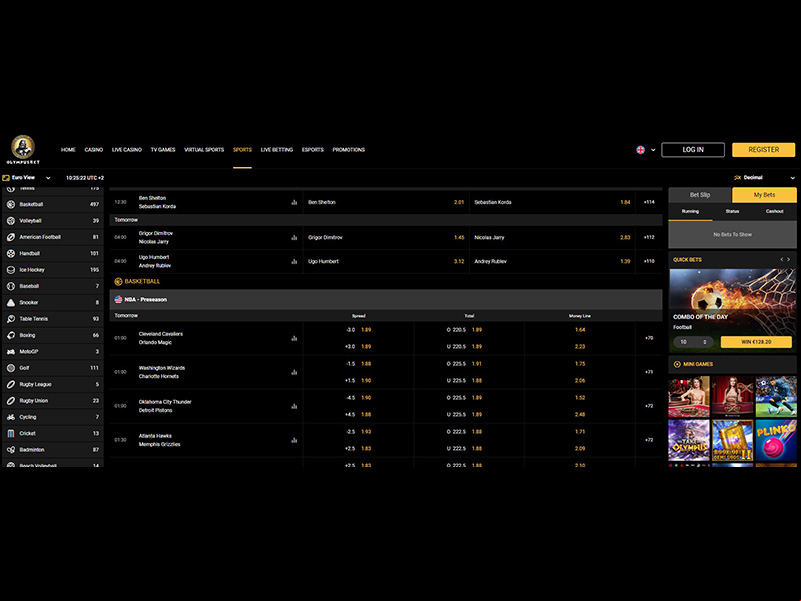Expand the Euro View selector
Viewport: 801px width, 601px height.
pyautogui.click(x=27, y=178)
